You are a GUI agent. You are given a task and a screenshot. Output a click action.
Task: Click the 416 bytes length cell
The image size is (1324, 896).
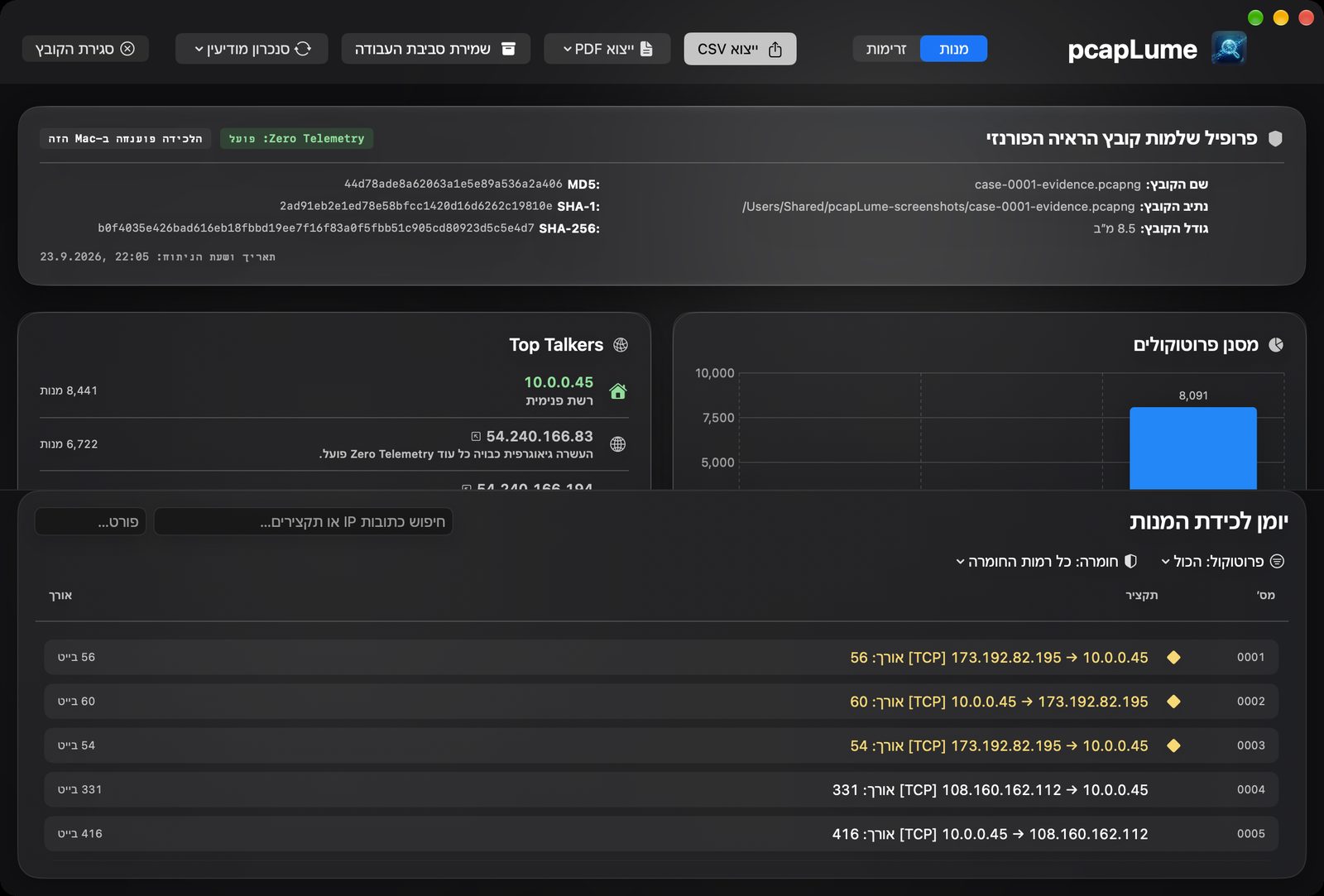79,834
